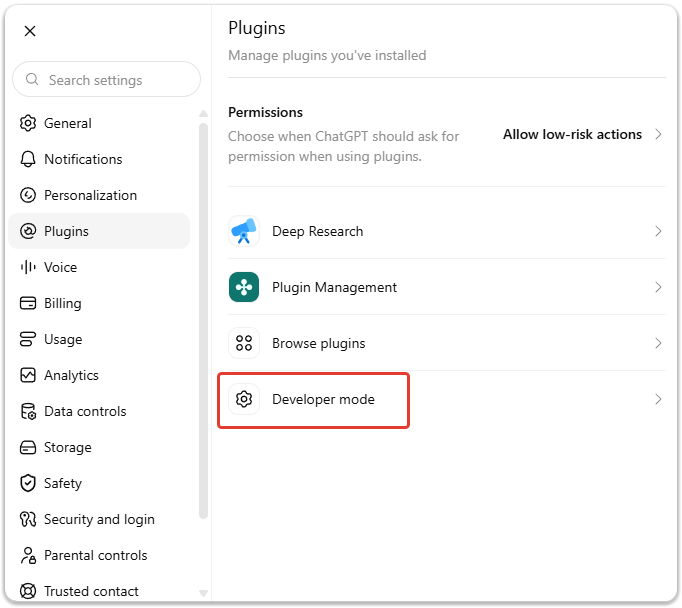This screenshot has width=682, height=608.
Task: Select Plugins in the sidebar
Action: [x=99, y=231]
